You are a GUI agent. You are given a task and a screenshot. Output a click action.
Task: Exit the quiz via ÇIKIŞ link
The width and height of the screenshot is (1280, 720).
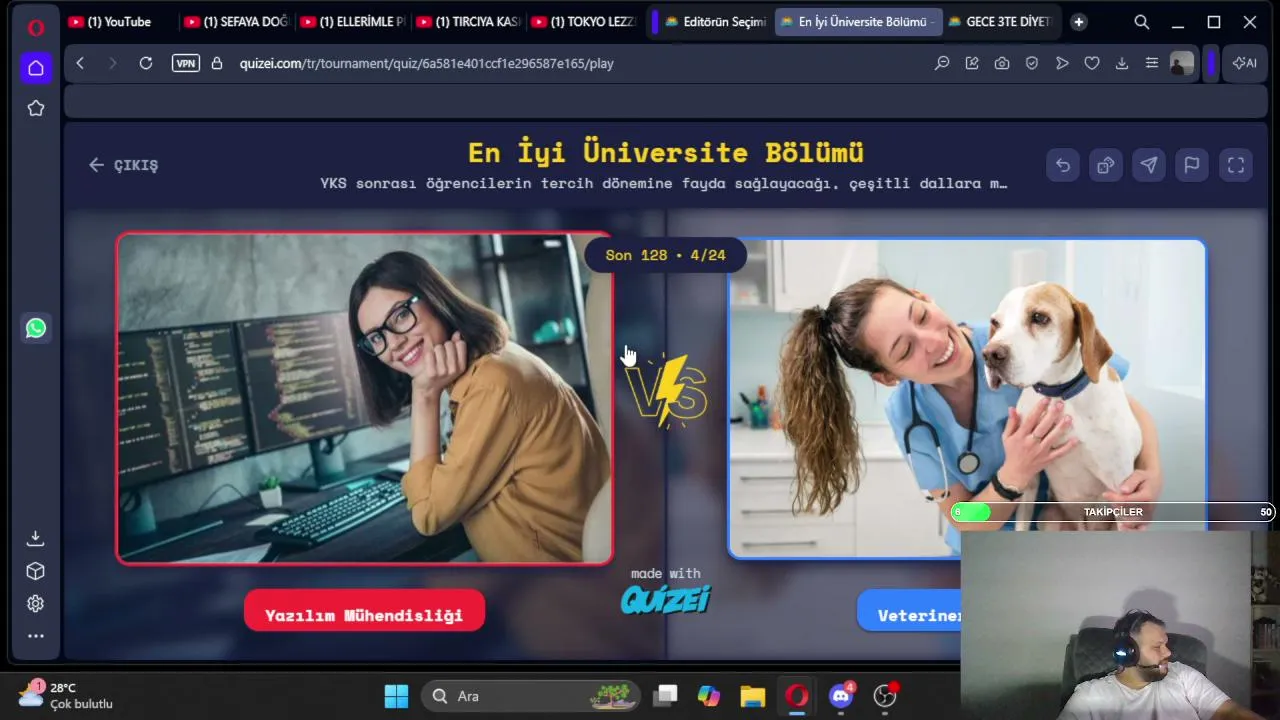coord(123,165)
